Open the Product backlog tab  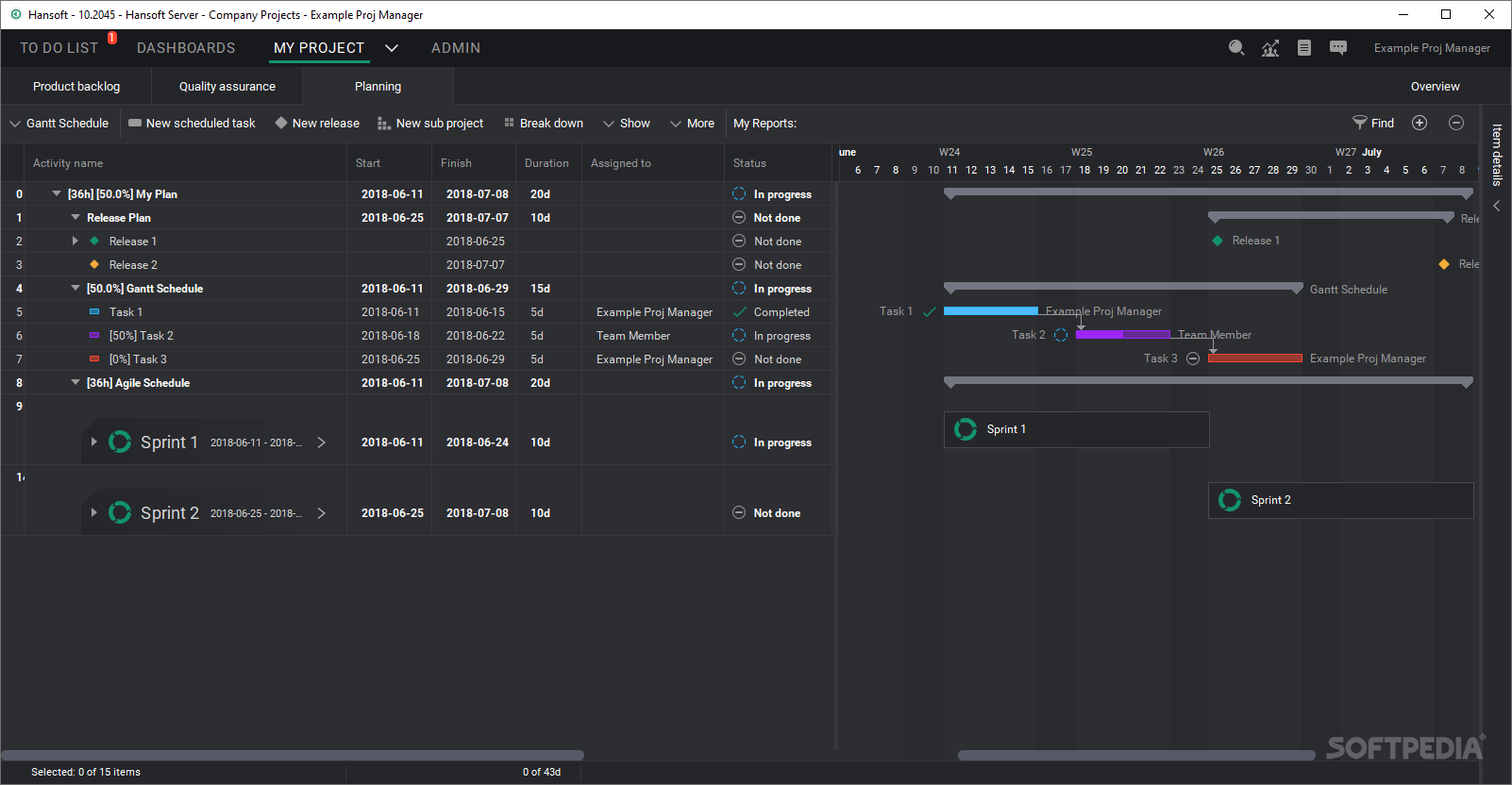76,86
